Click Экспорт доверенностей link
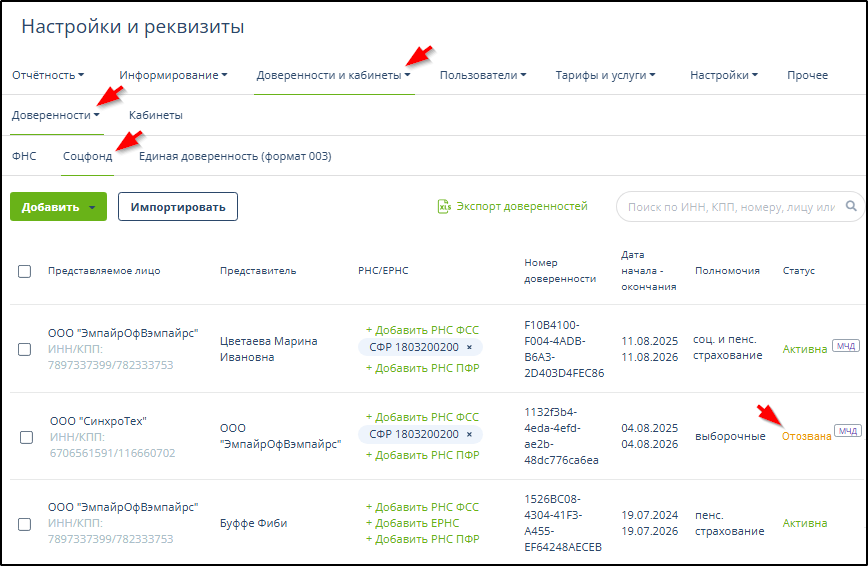Viewport: 868px width, 566px height. pos(521,207)
